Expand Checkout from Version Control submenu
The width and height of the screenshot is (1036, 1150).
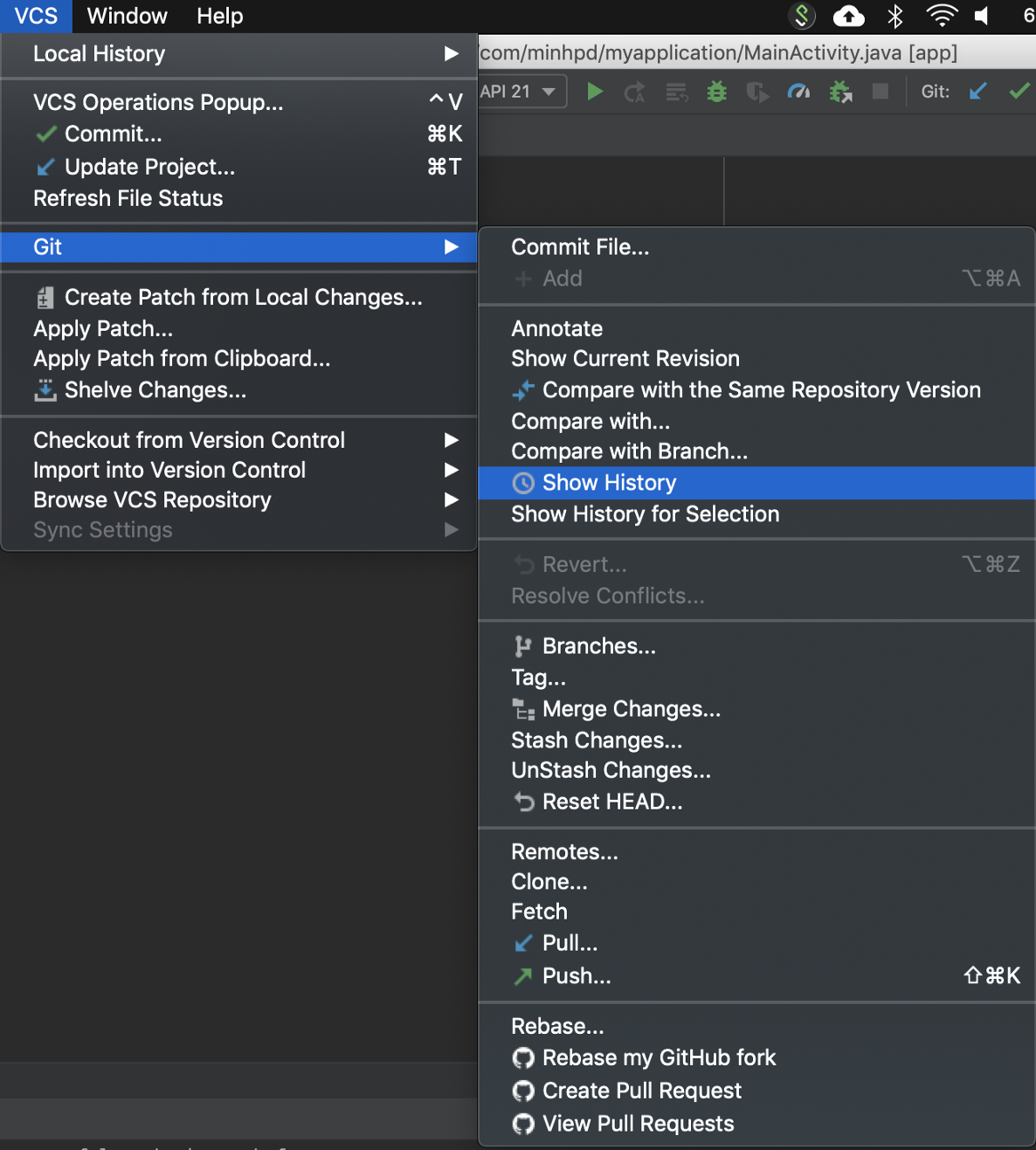[x=238, y=440]
